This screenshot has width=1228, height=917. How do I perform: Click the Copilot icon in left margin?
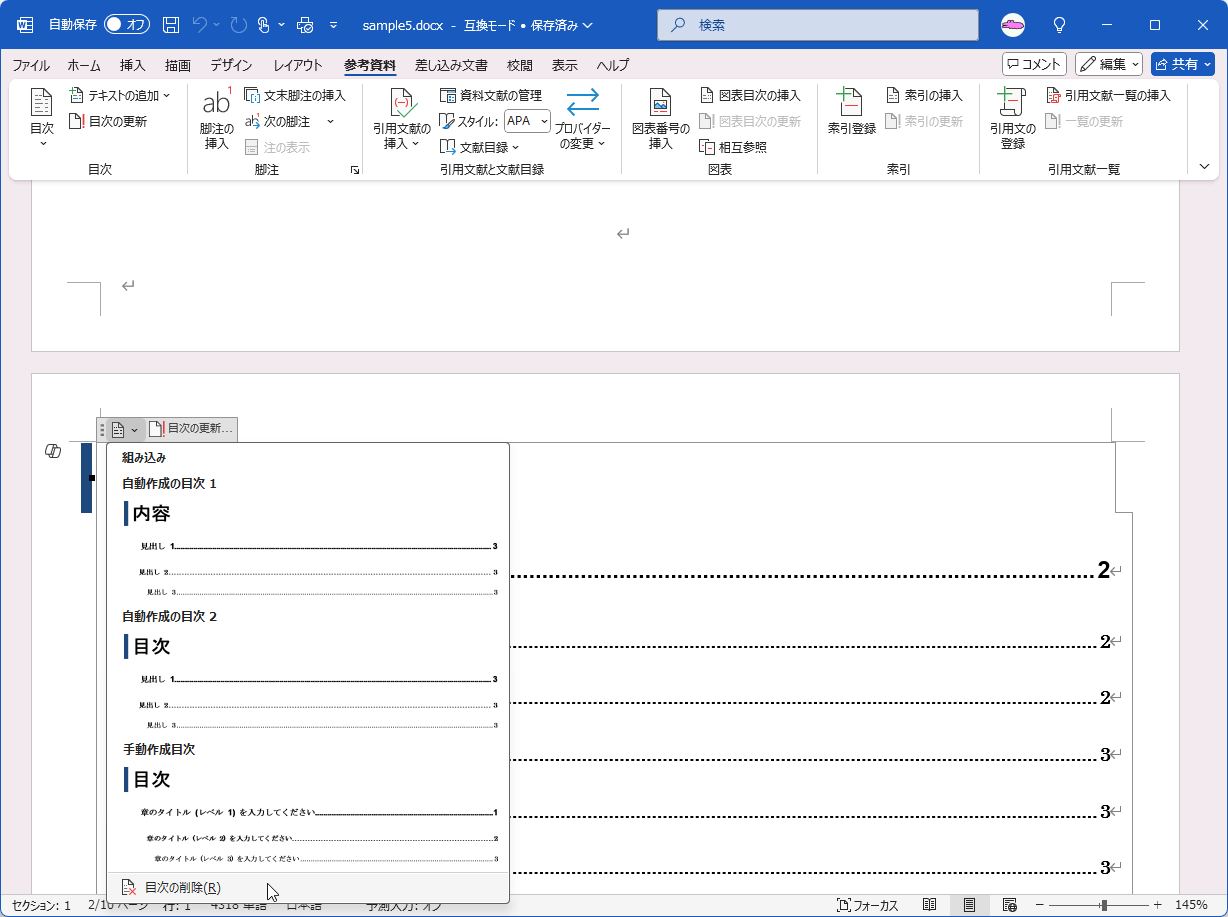coord(54,452)
